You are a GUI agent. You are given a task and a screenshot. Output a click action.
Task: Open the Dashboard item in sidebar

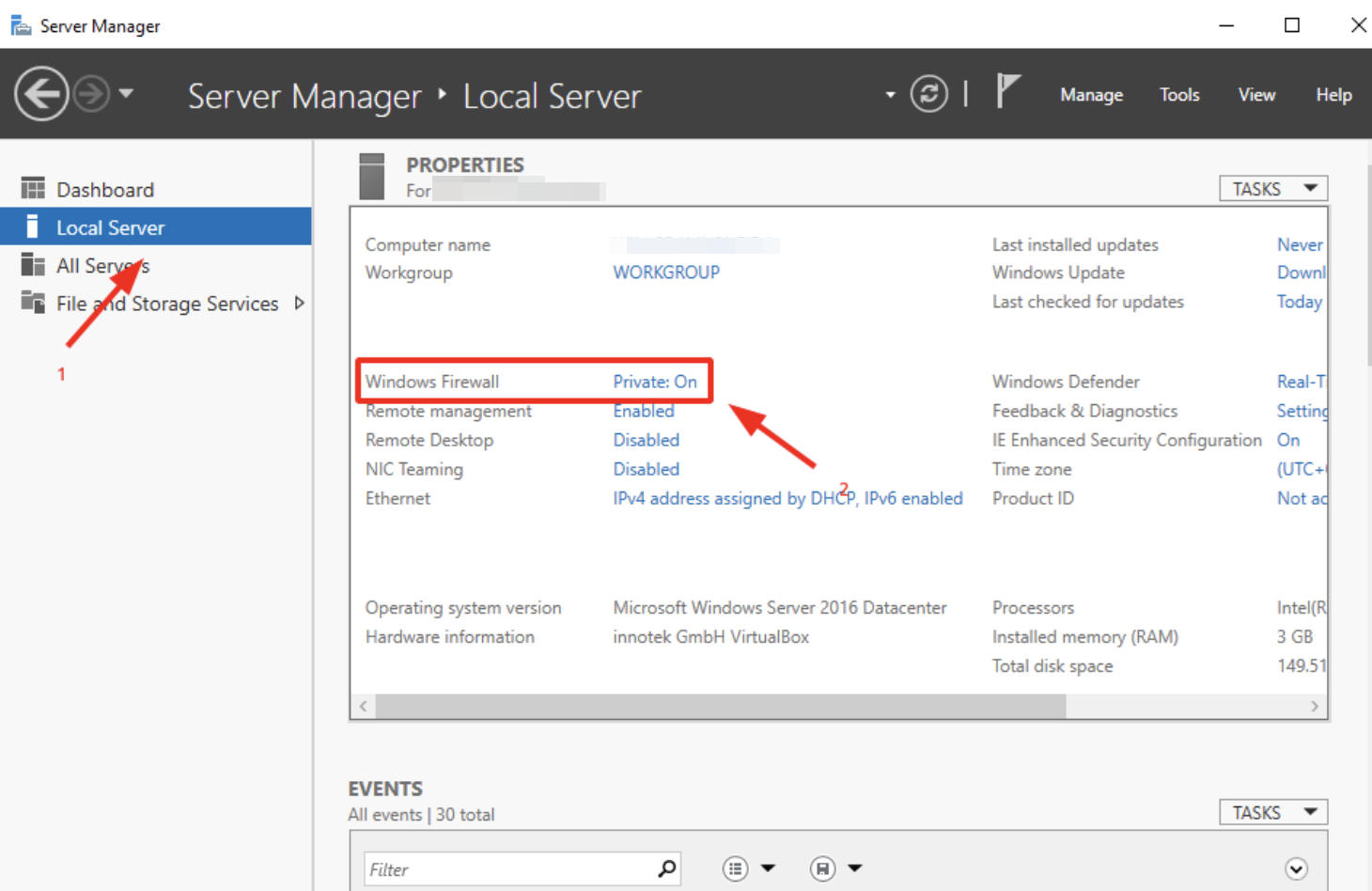coord(104,190)
